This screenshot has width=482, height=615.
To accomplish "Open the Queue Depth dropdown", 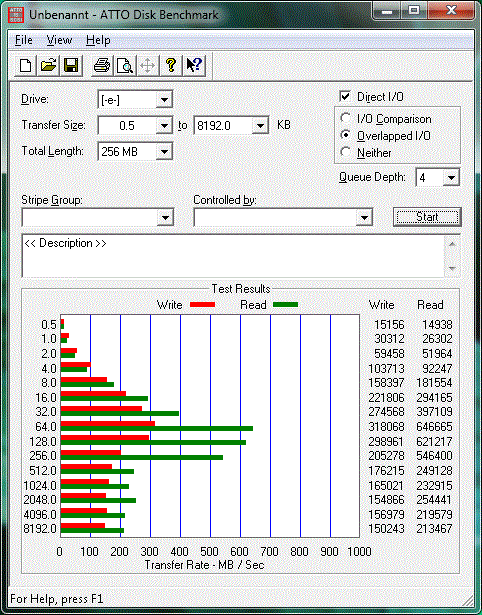I will pyautogui.click(x=451, y=178).
